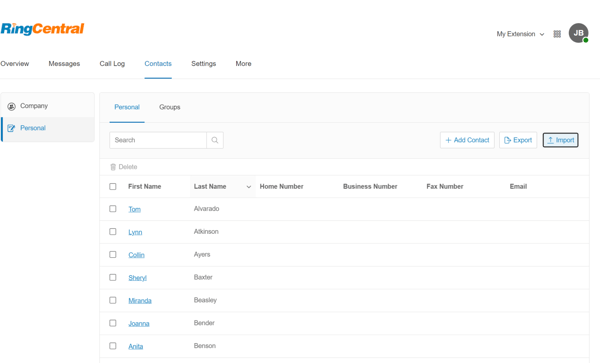Check the box for Joanna Bender

point(112,323)
